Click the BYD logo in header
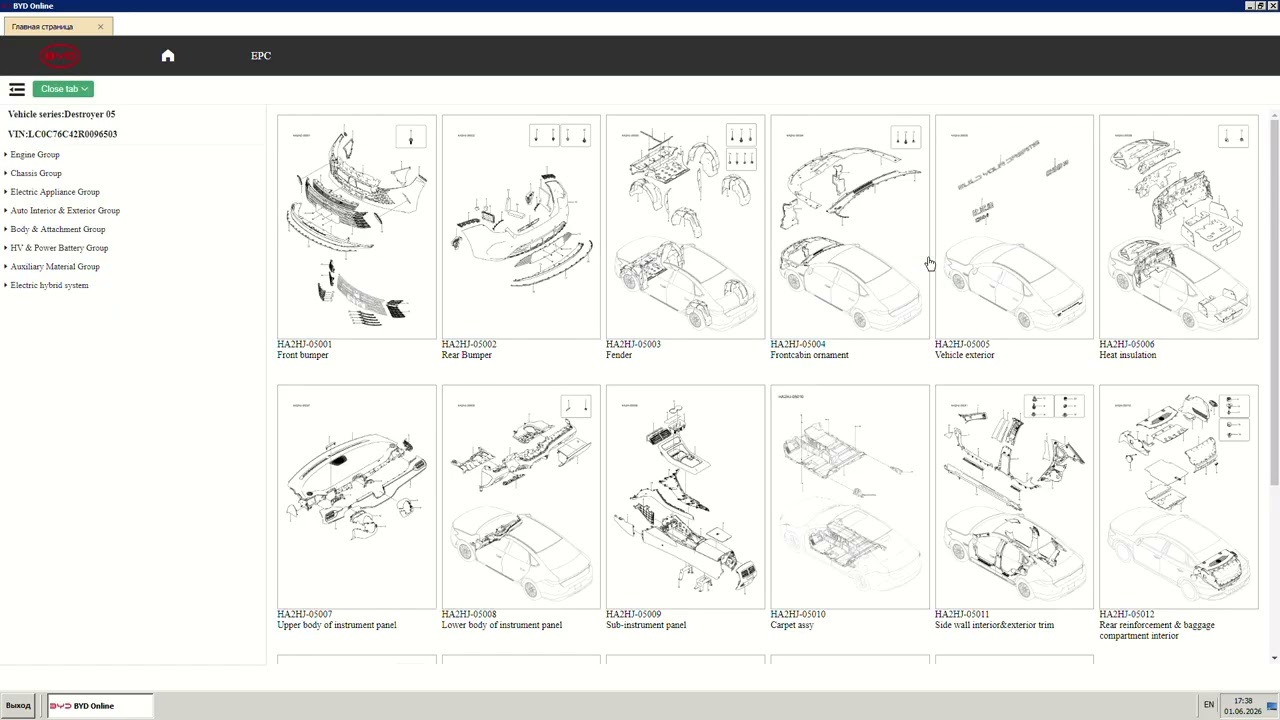 pyautogui.click(x=60, y=56)
